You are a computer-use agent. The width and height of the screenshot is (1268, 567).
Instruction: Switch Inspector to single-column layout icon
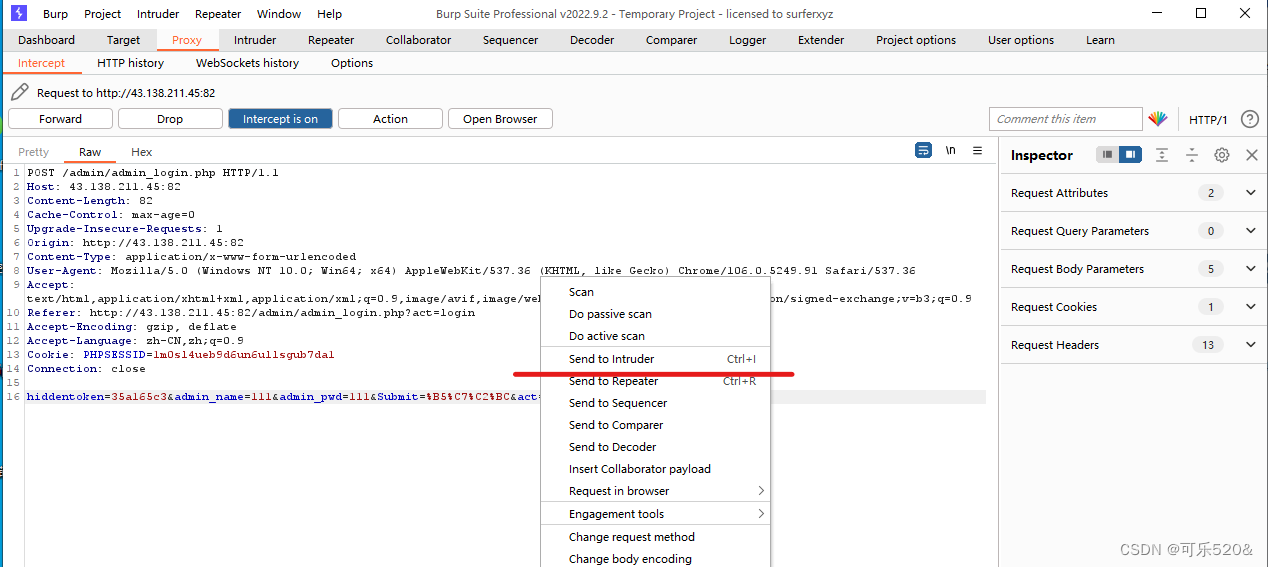coord(1107,155)
